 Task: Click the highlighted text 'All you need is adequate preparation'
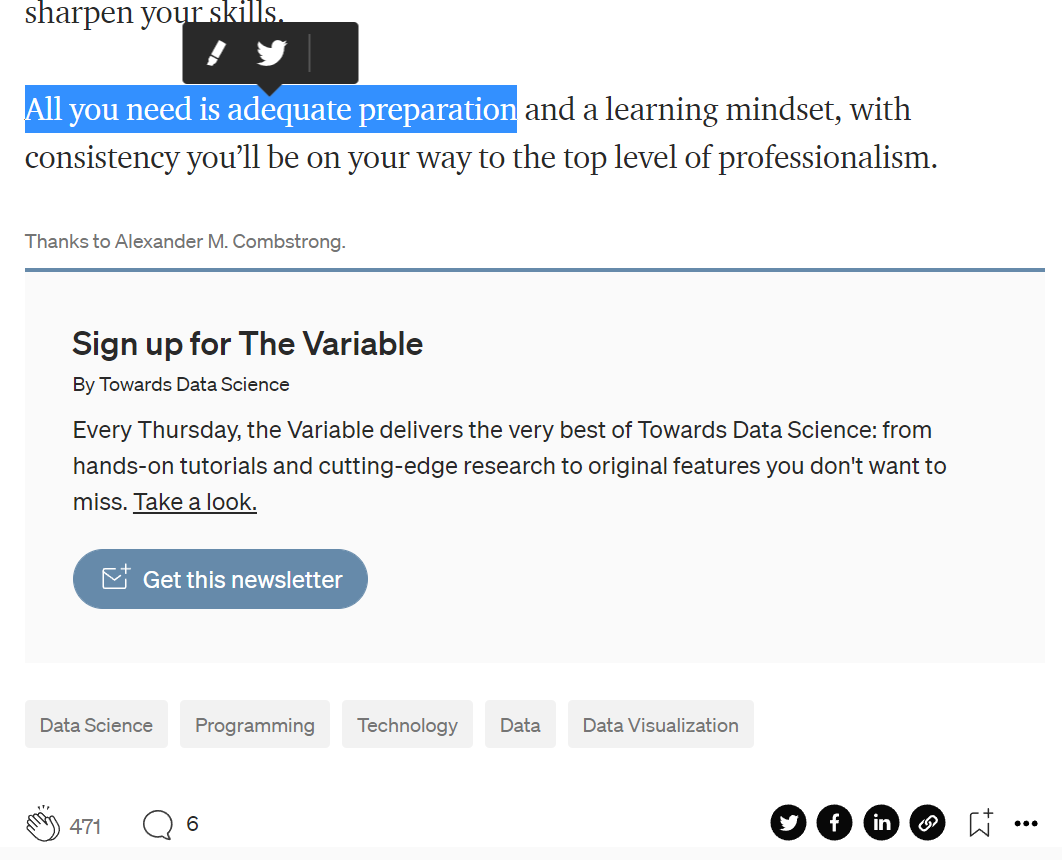click(x=270, y=109)
